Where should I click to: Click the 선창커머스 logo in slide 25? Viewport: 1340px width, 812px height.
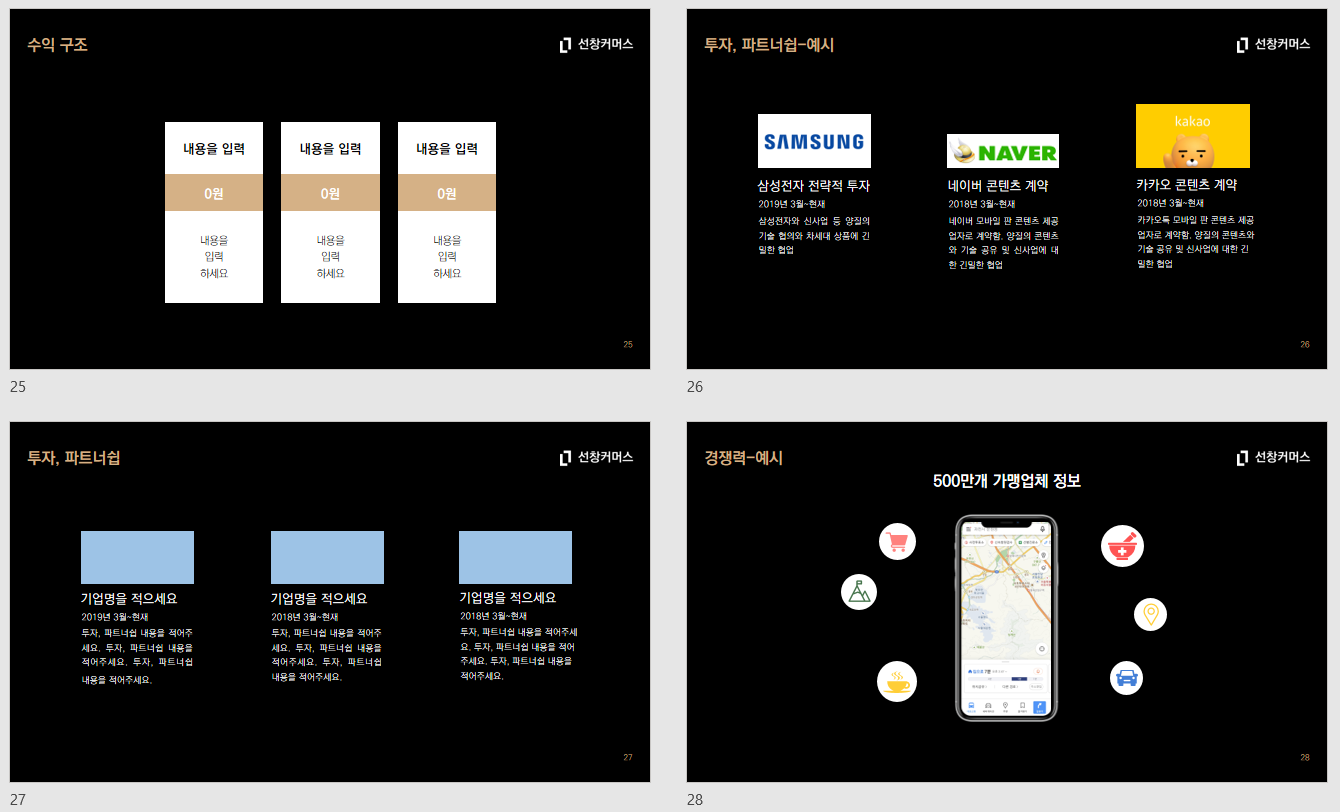point(597,44)
